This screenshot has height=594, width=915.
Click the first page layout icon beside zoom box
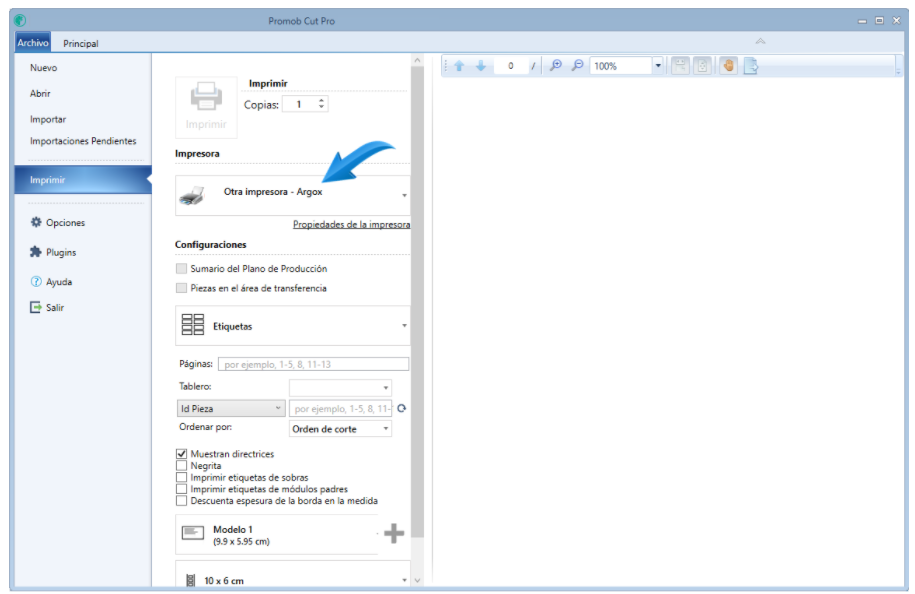(680, 65)
